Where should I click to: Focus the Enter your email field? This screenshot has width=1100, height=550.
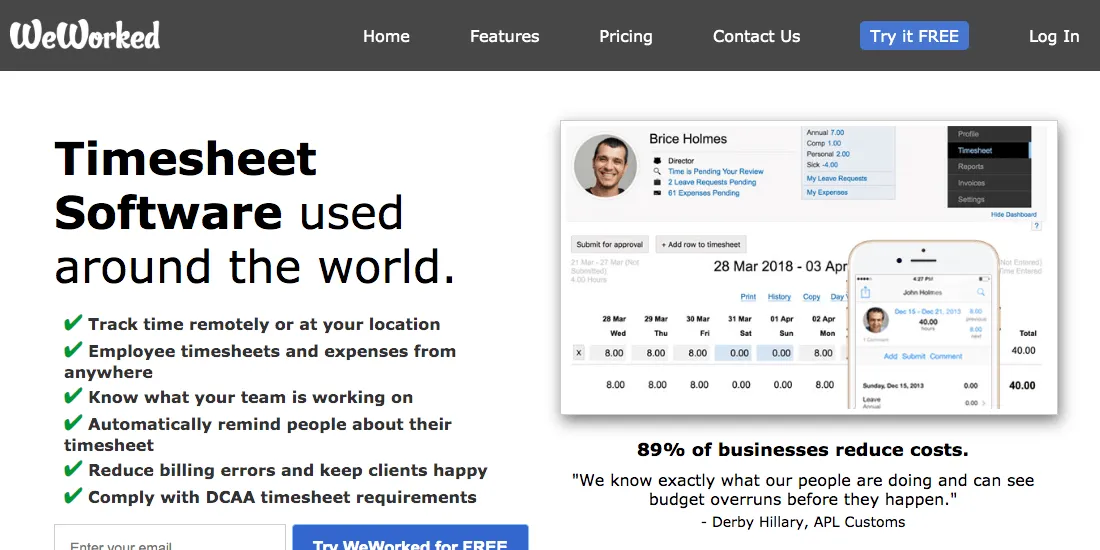tap(170, 537)
